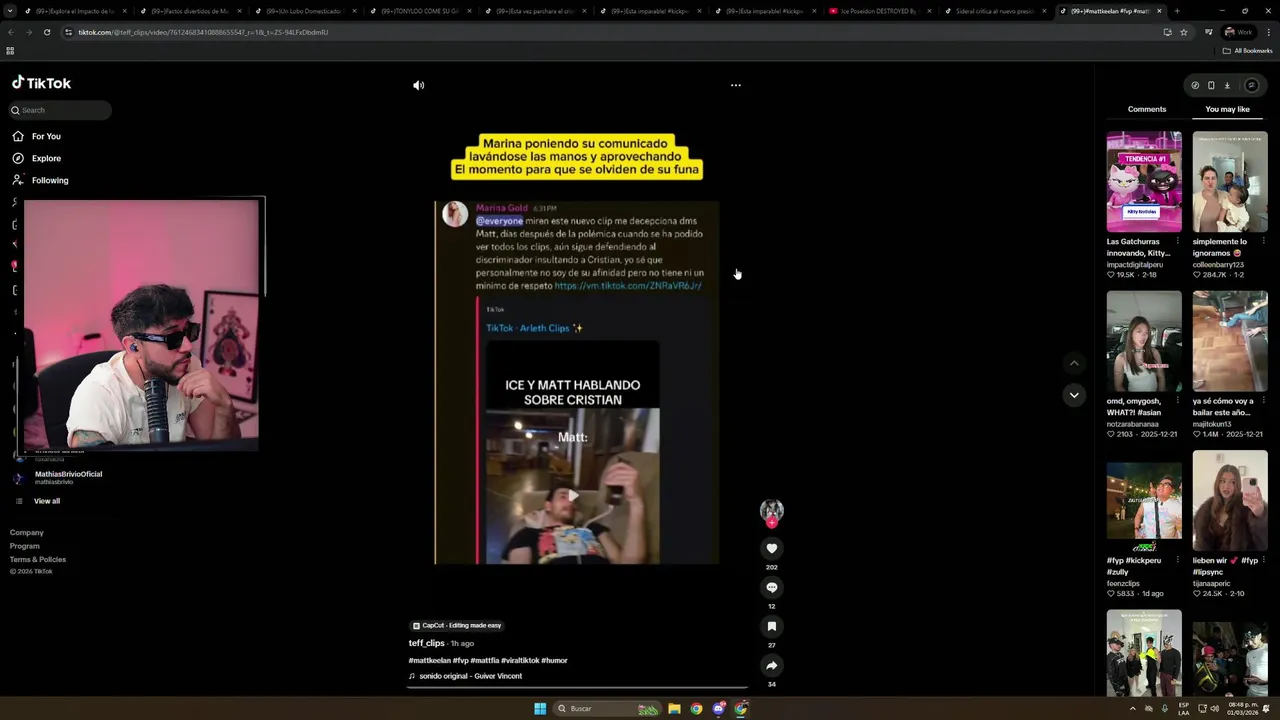Image resolution: width=1280 pixels, height=720 pixels.
Task: Open the Program footer link
Action: (x=25, y=546)
